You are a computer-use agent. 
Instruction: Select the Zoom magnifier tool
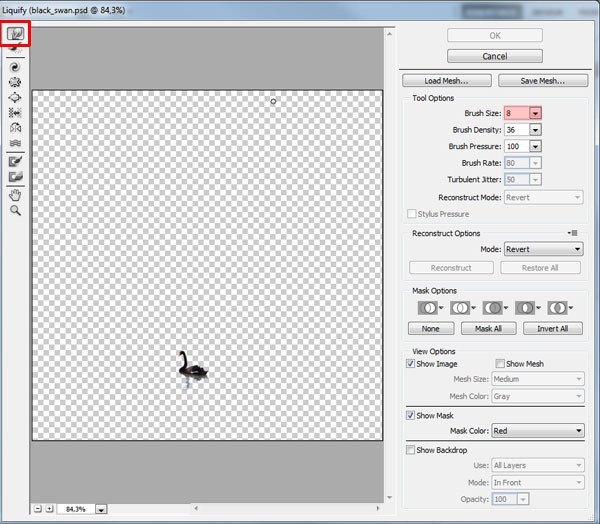tap(15, 210)
